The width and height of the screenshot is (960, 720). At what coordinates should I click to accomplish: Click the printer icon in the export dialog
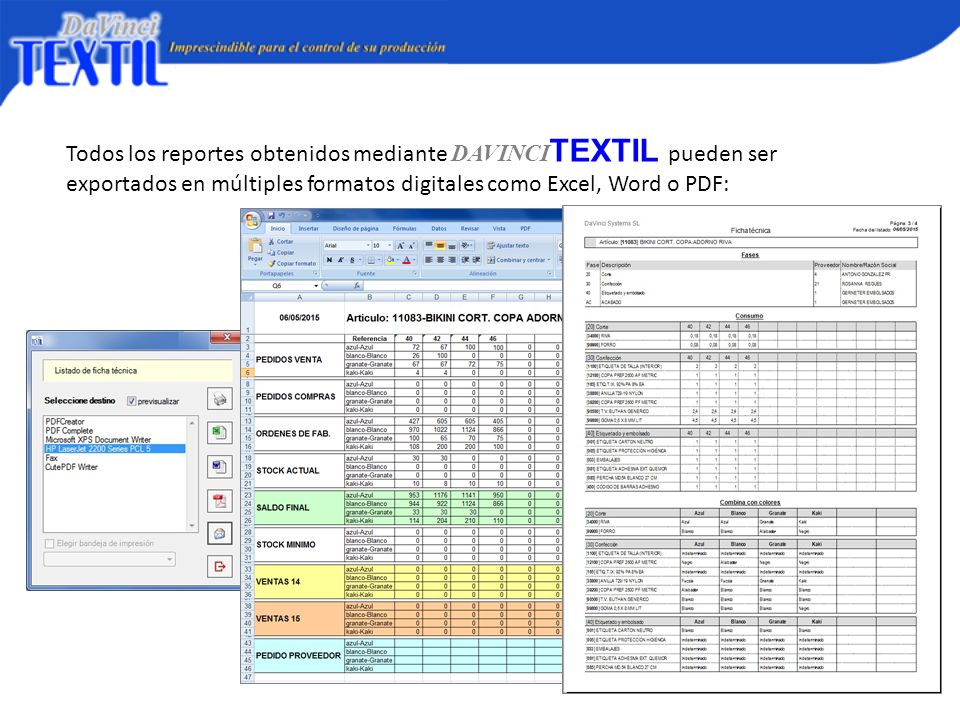point(220,399)
